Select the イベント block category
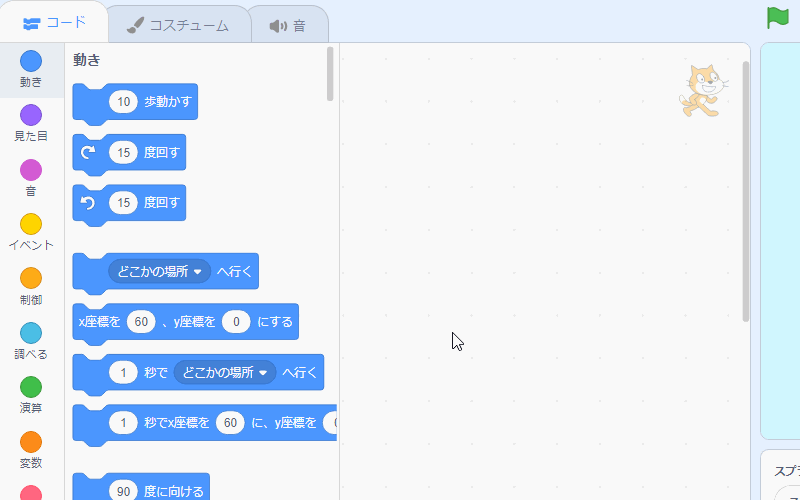The width and height of the screenshot is (800, 500). click(31, 232)
